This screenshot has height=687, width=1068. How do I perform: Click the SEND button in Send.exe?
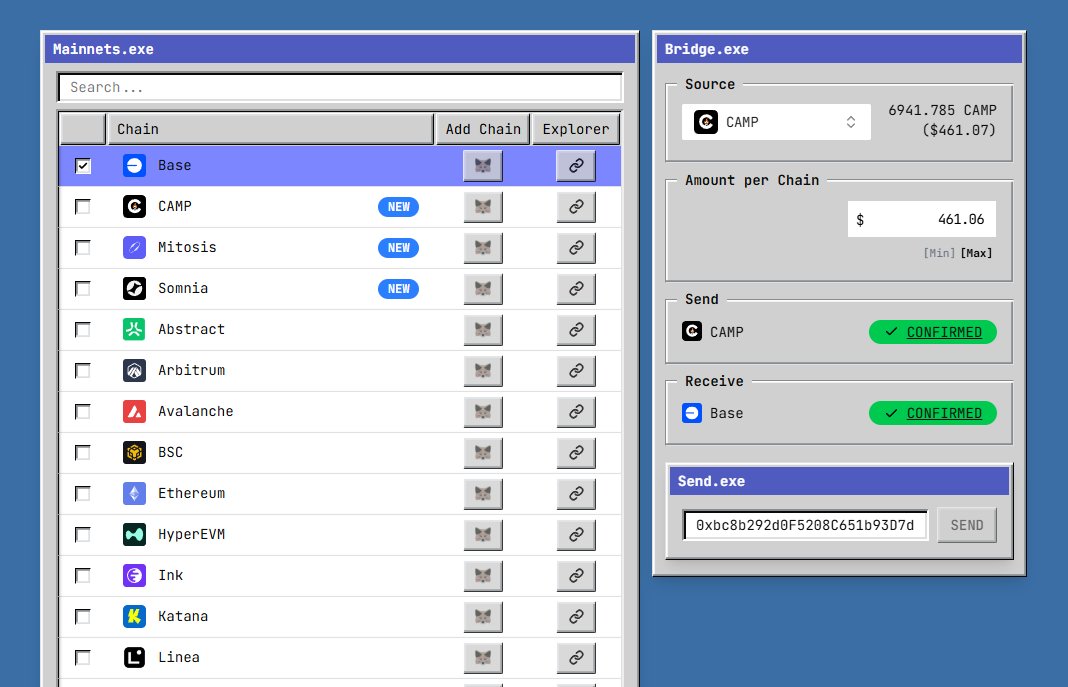tap(967, 525)
